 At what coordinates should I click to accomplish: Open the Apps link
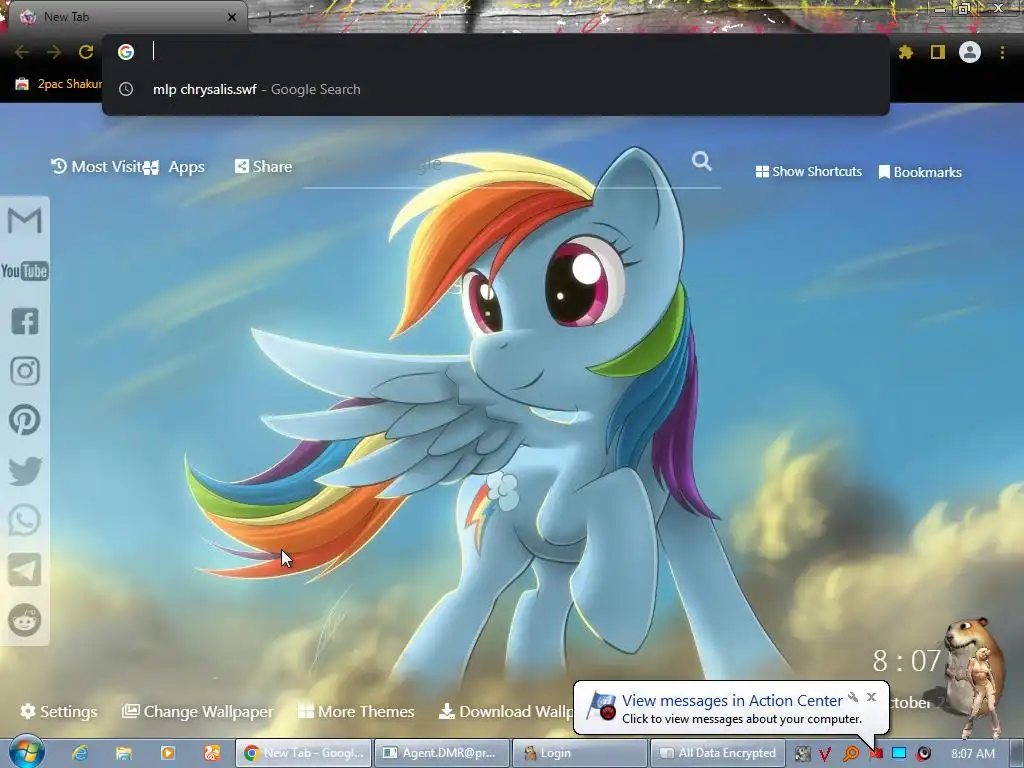tap(176, 167)
